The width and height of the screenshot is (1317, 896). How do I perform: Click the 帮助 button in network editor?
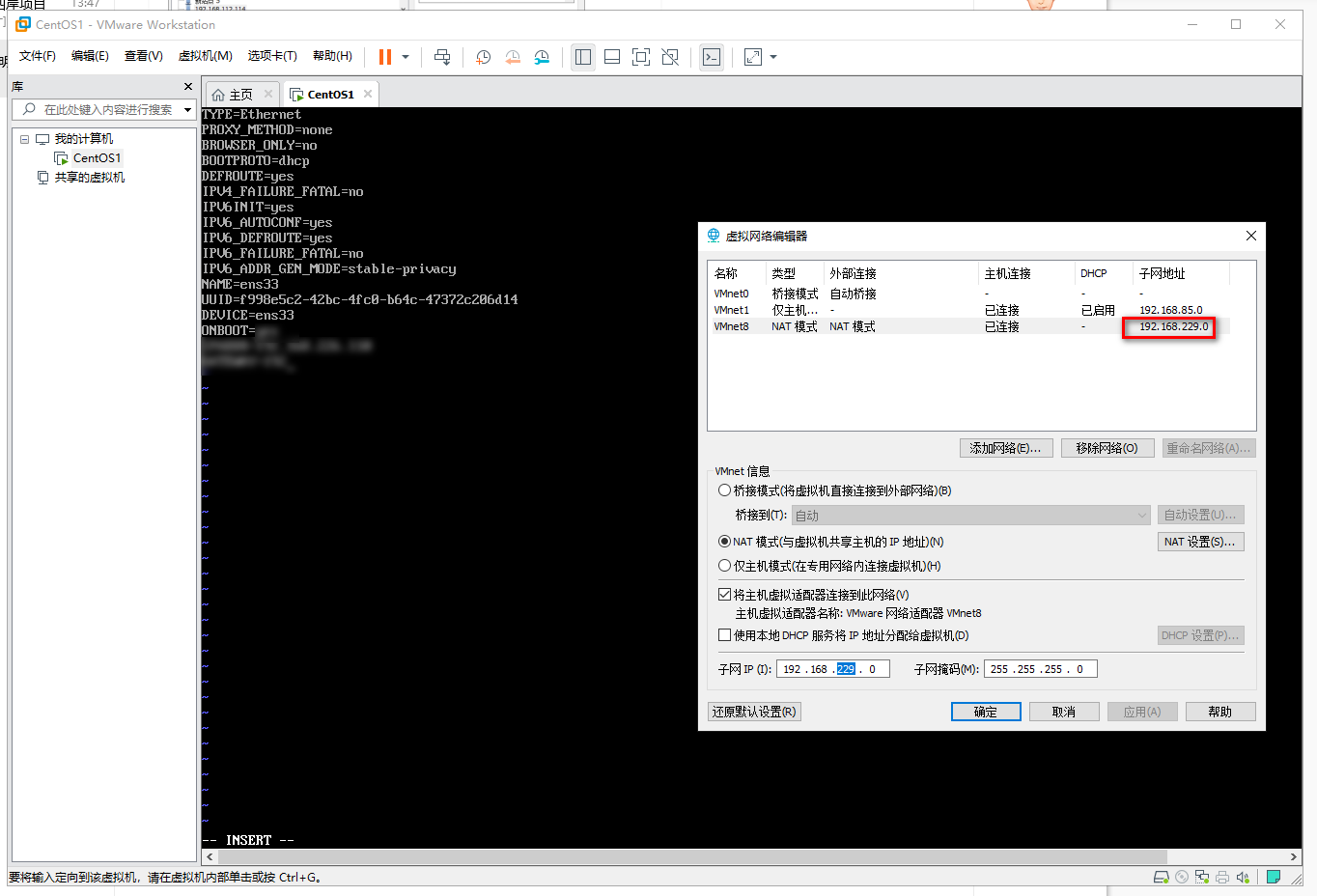click(1220, 712)
